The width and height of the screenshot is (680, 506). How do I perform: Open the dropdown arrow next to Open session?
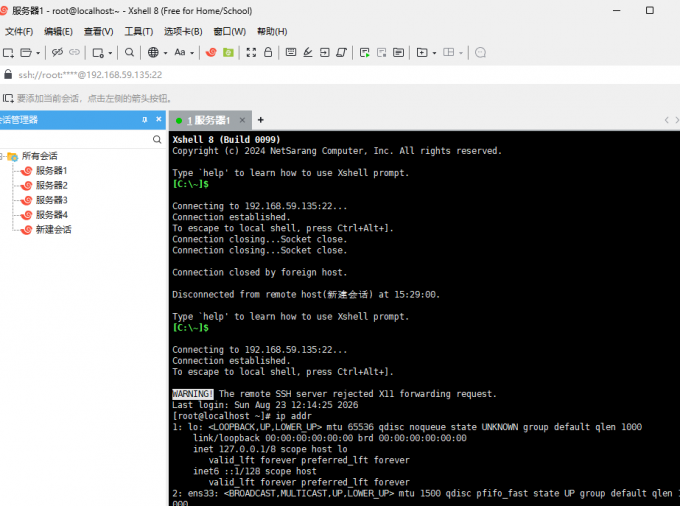(38, 53)
